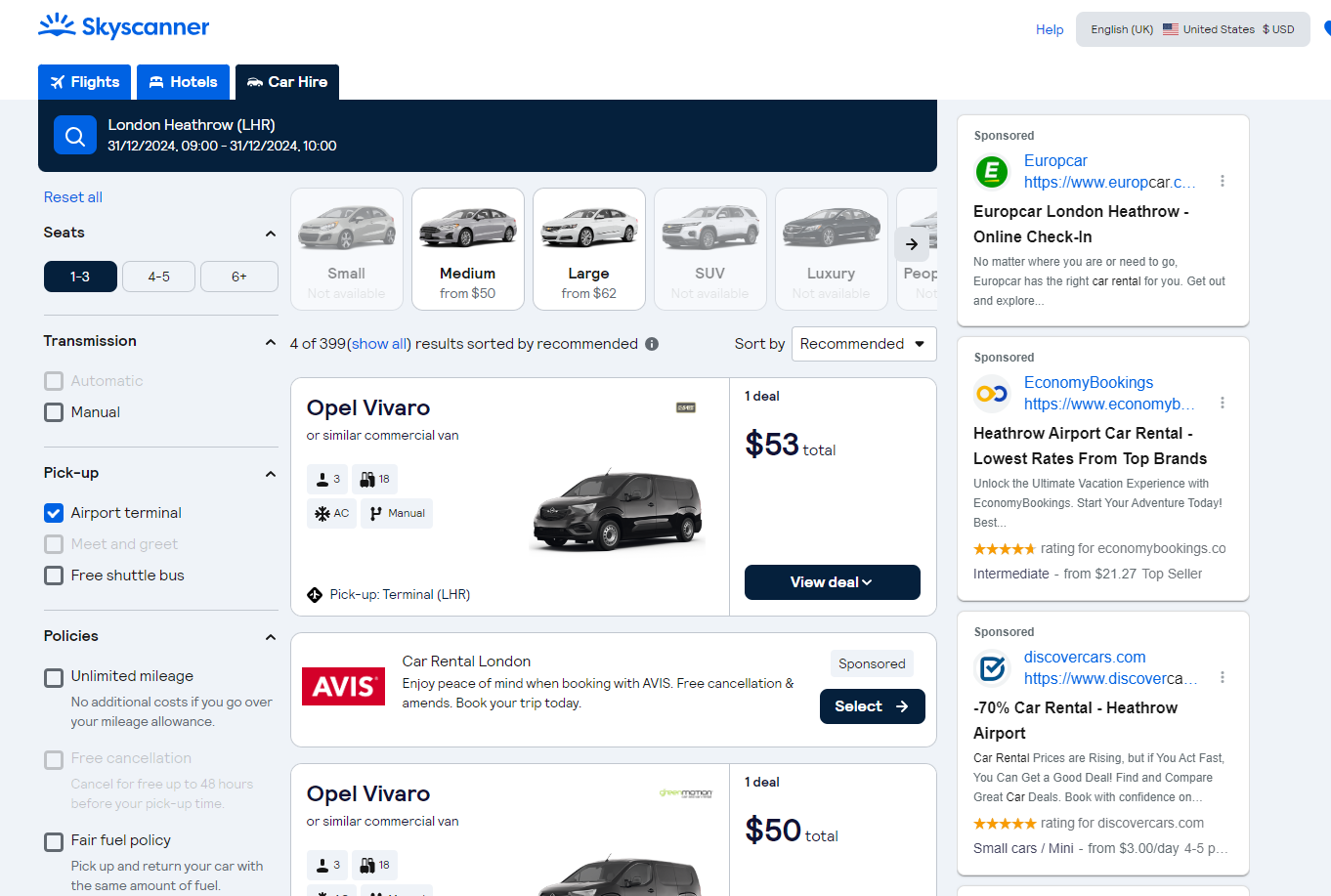Select the 6+ seats filter
Screen dimensions: 1331x896
(239, 277)
